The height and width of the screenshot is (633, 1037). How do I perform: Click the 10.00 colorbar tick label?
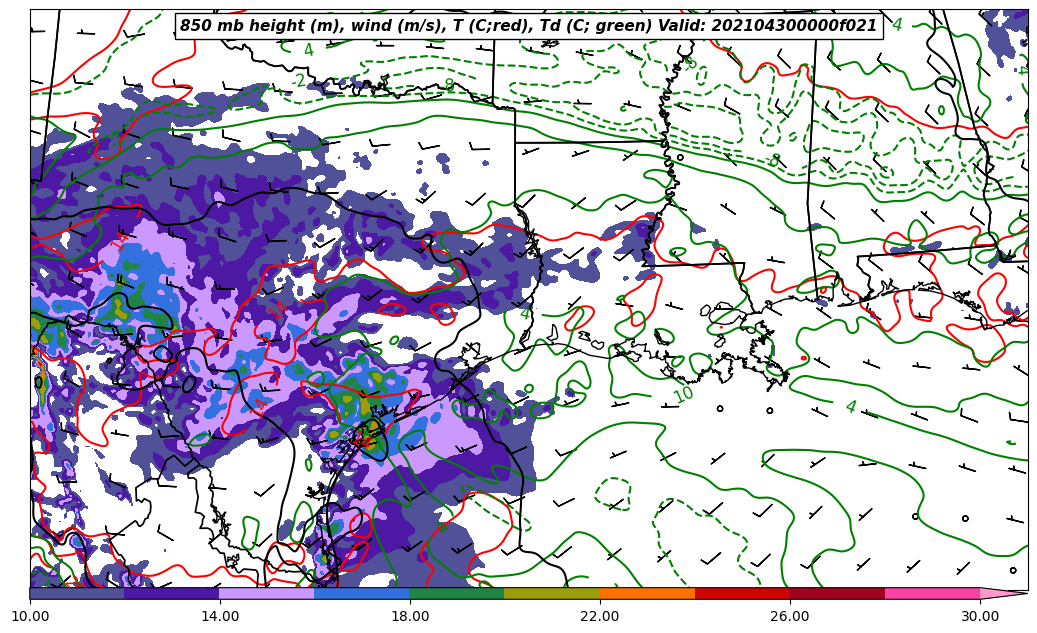coord(30,616)
